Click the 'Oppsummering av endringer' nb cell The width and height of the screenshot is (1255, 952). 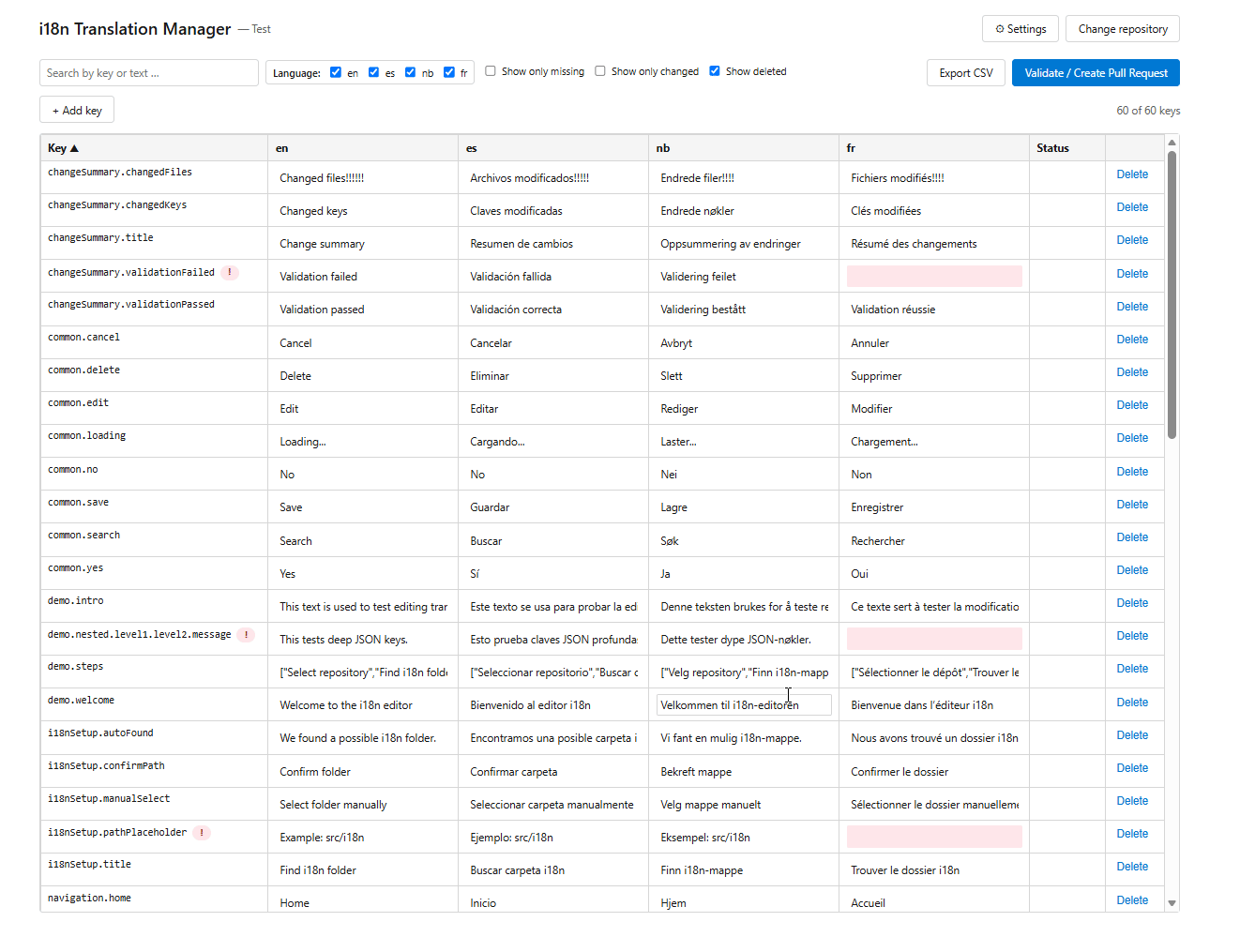744,243
